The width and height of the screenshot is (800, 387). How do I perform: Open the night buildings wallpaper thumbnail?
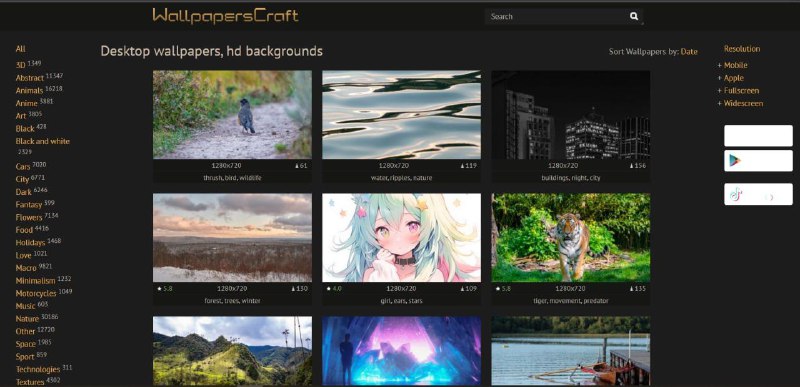(570, 115)
